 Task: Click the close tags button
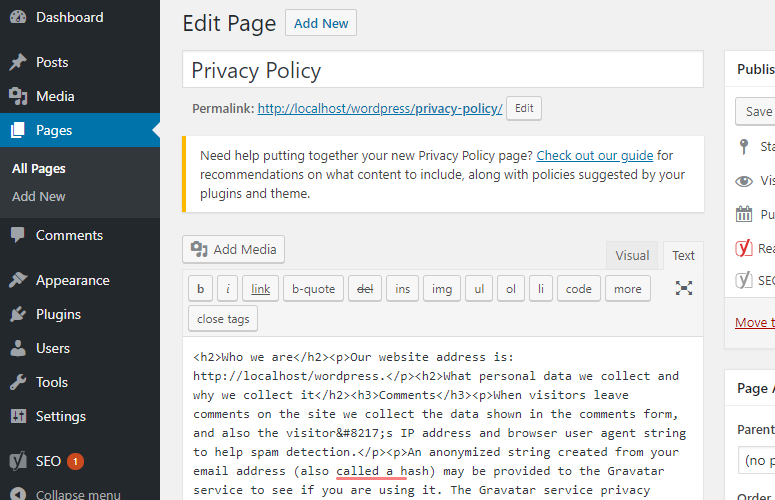coord(223,319)
